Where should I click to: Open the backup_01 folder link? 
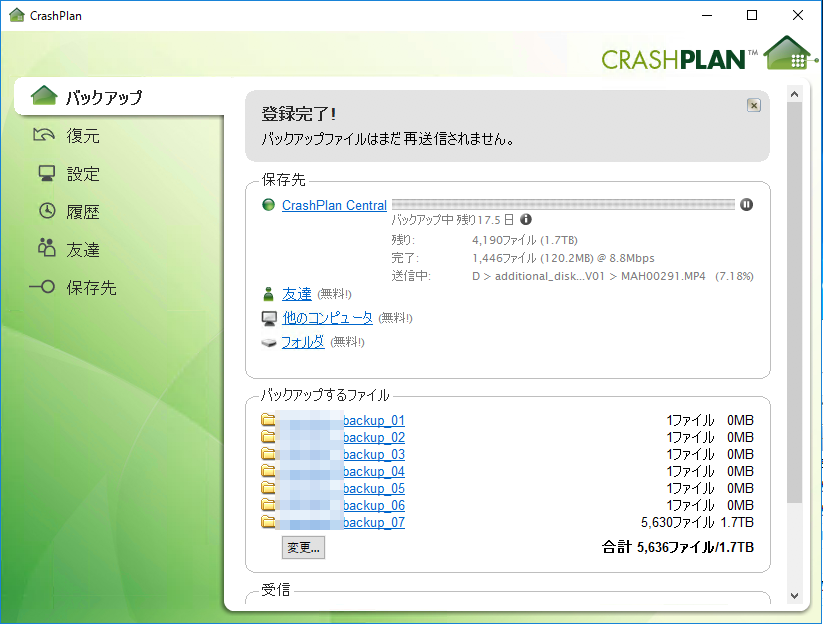tap(374, 421)
